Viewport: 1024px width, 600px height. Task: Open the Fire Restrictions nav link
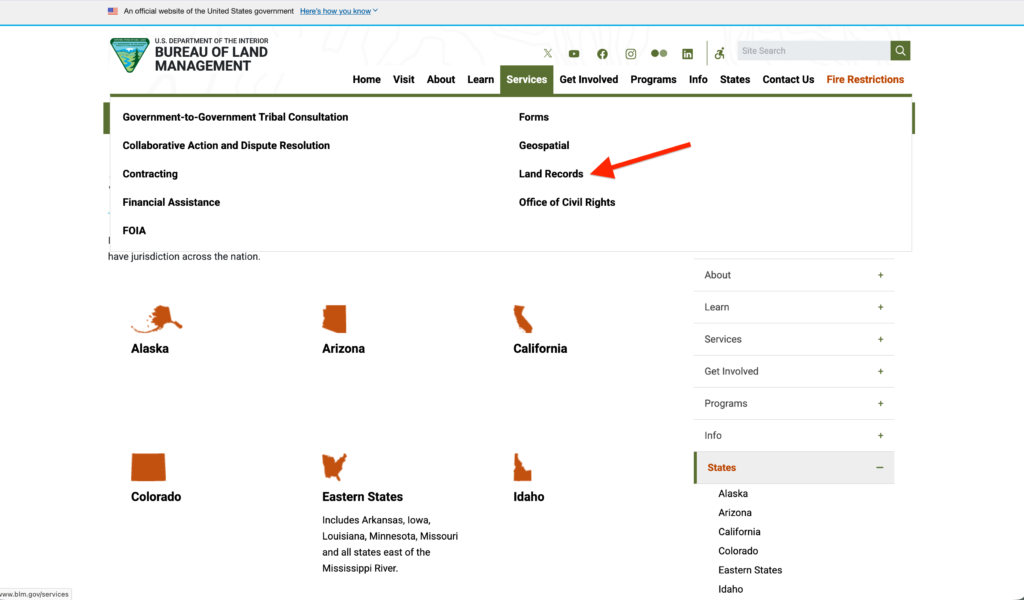tap(865, 79)
